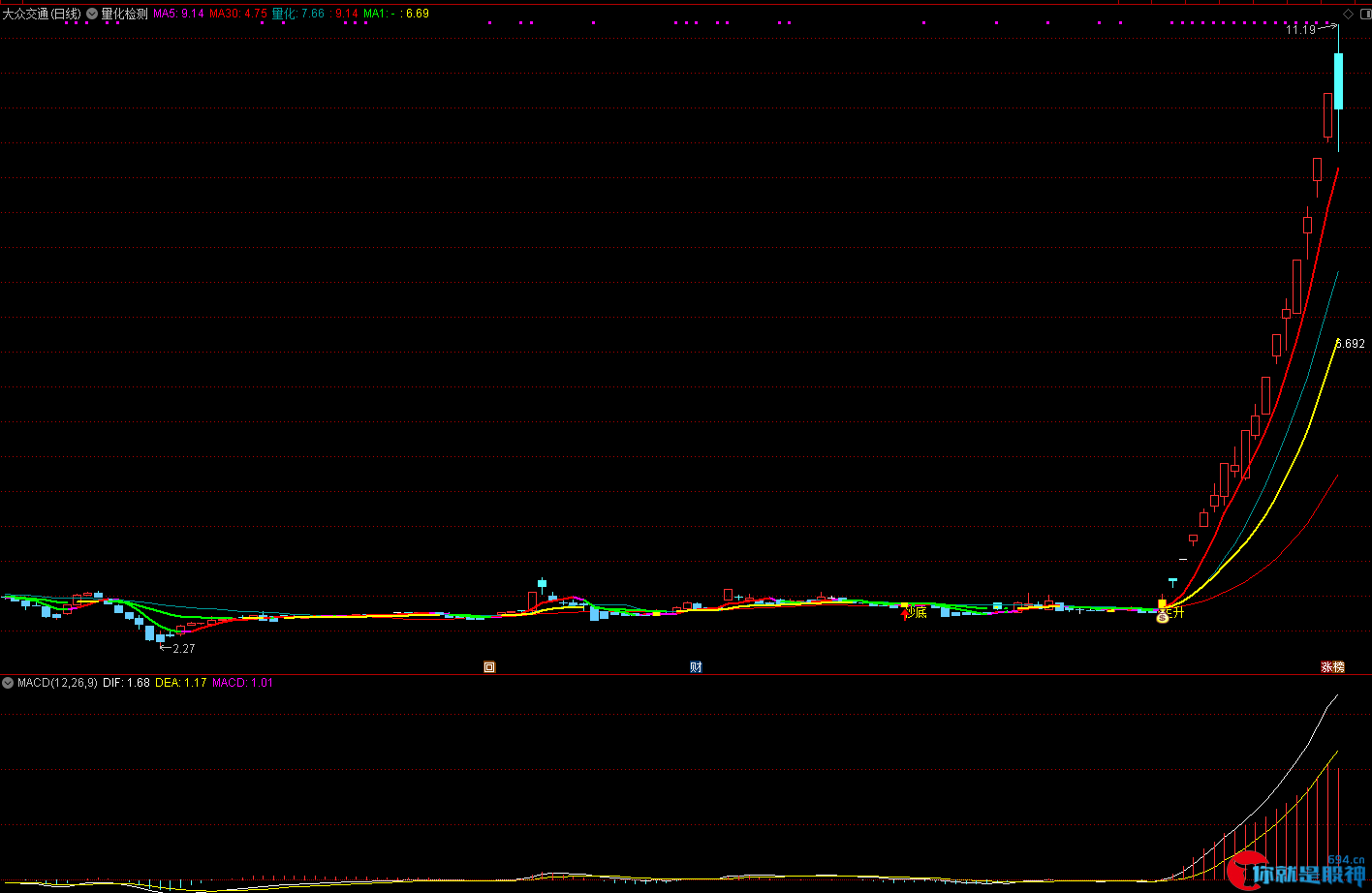Viewport: 1372px width, 893px height.
Task: Click the diamond icon at top-right corner
Action: tap(1347, 14)
